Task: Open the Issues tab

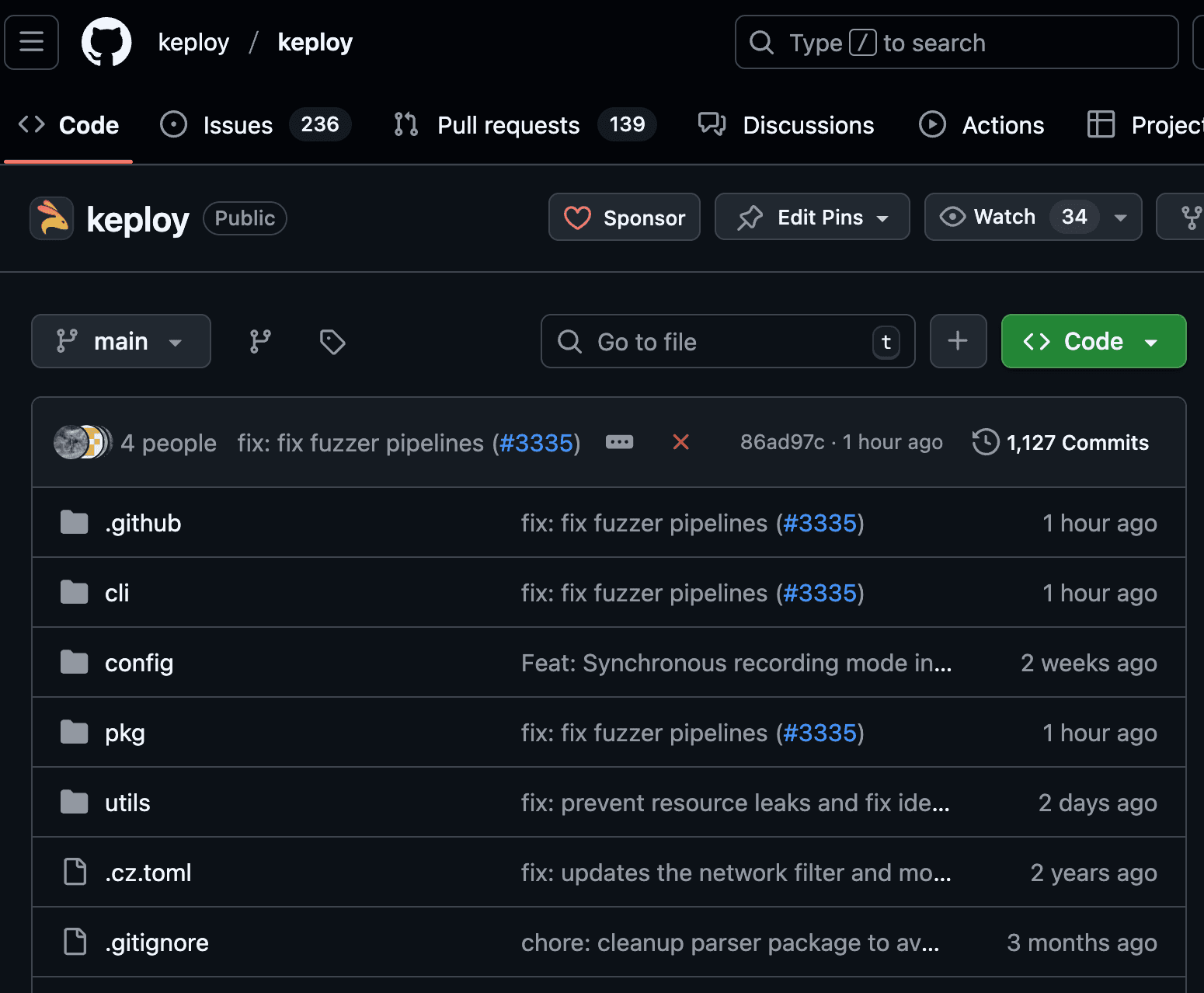Action: coord(255,125)
